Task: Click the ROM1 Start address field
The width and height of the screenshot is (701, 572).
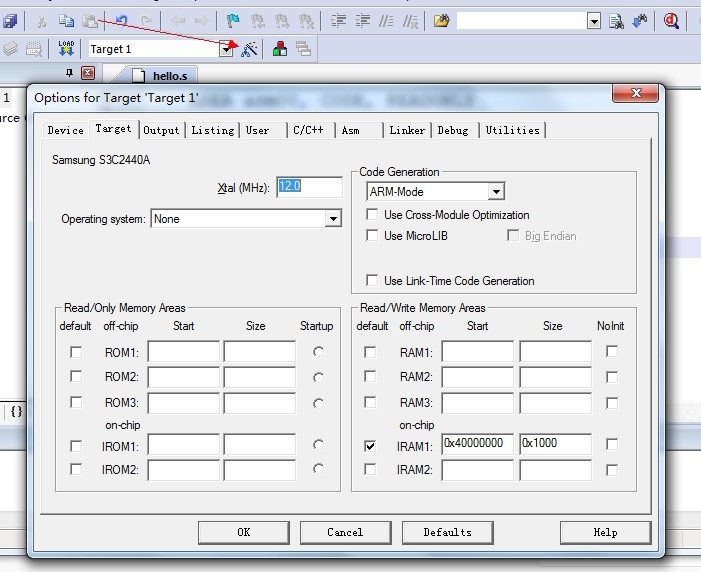Action: 183,352
